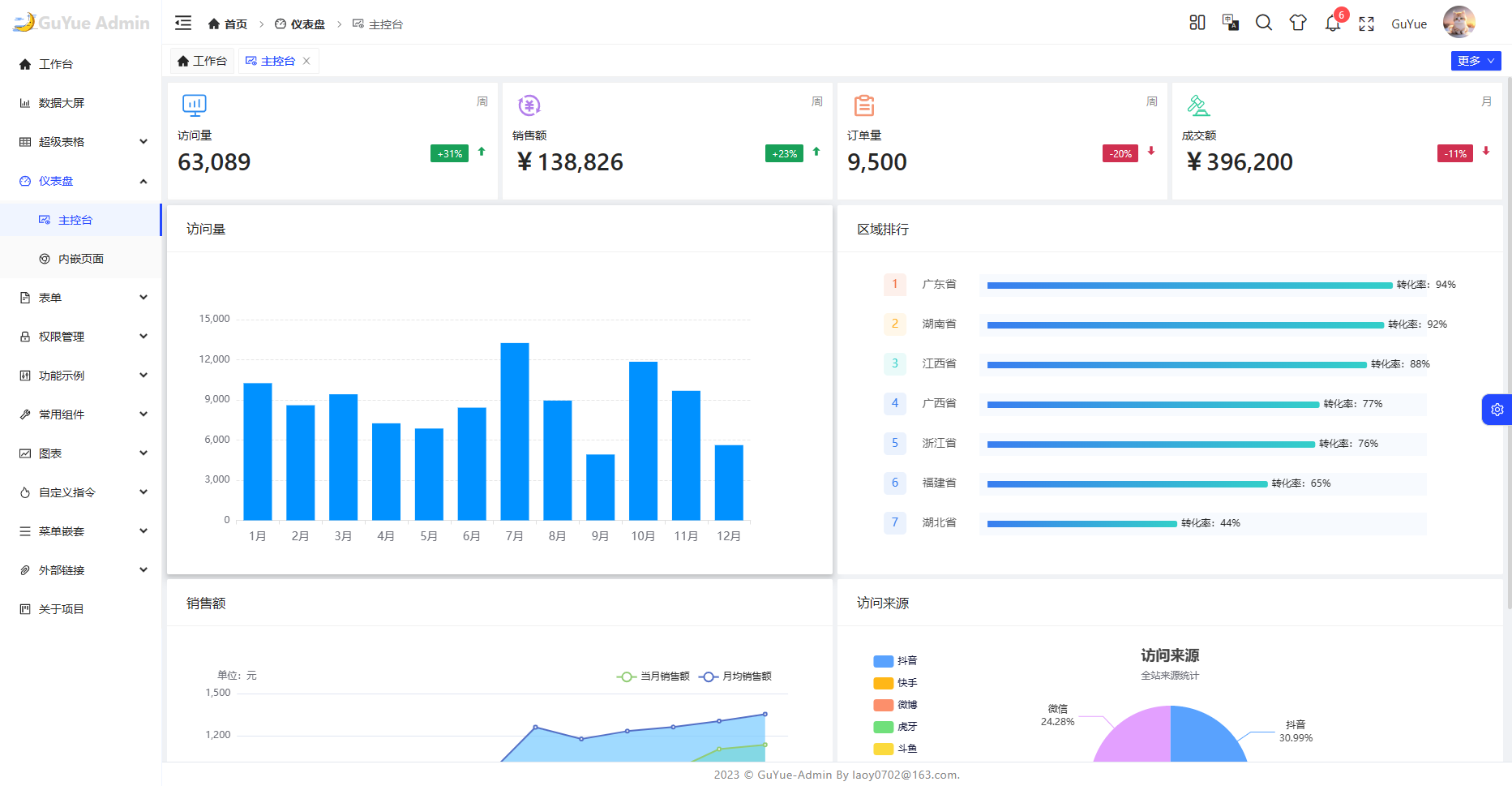Viewport: 1512px width, 786px height.
Task: Expand the 自定义指令 sidebar menu
Action: tap(81, 492)
